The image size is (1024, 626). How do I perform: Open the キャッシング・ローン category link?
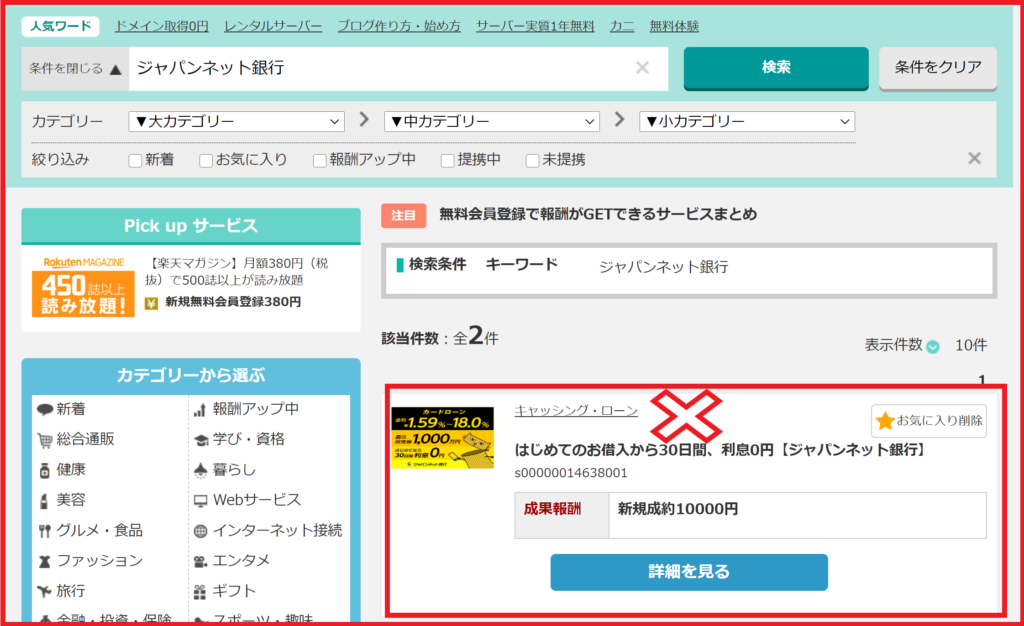(x=576, y=411)
